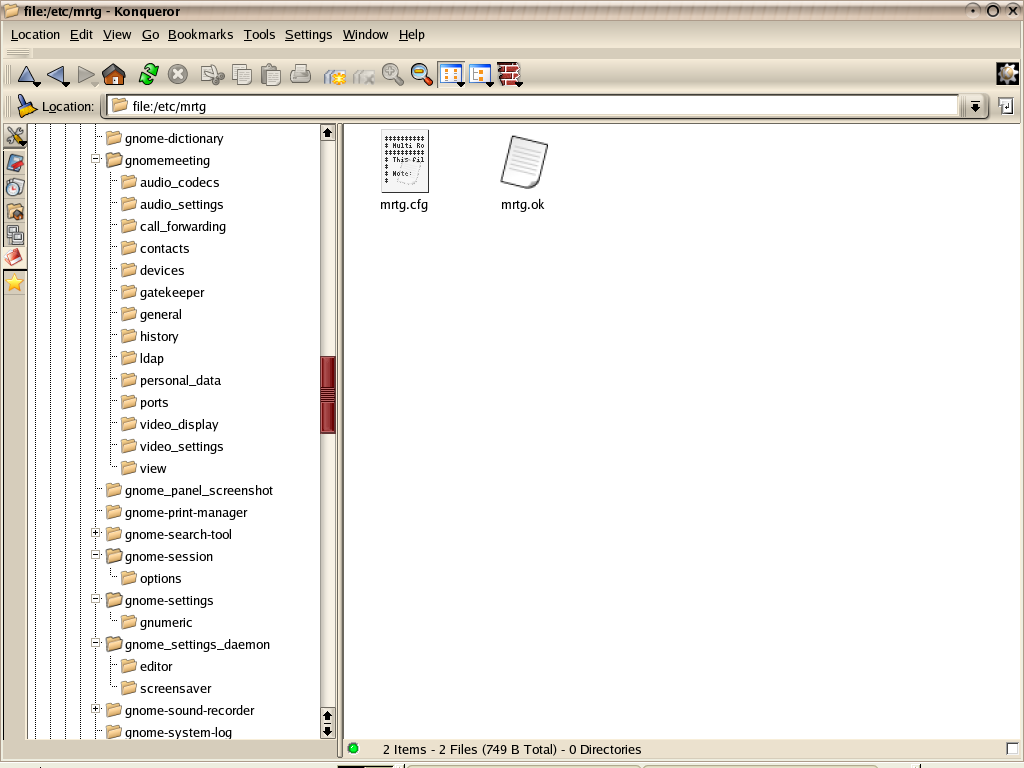Click the Go button beside location bar
This screenshot has height=768, width=1024.
pyautogui.click(x=1006, y=106)
